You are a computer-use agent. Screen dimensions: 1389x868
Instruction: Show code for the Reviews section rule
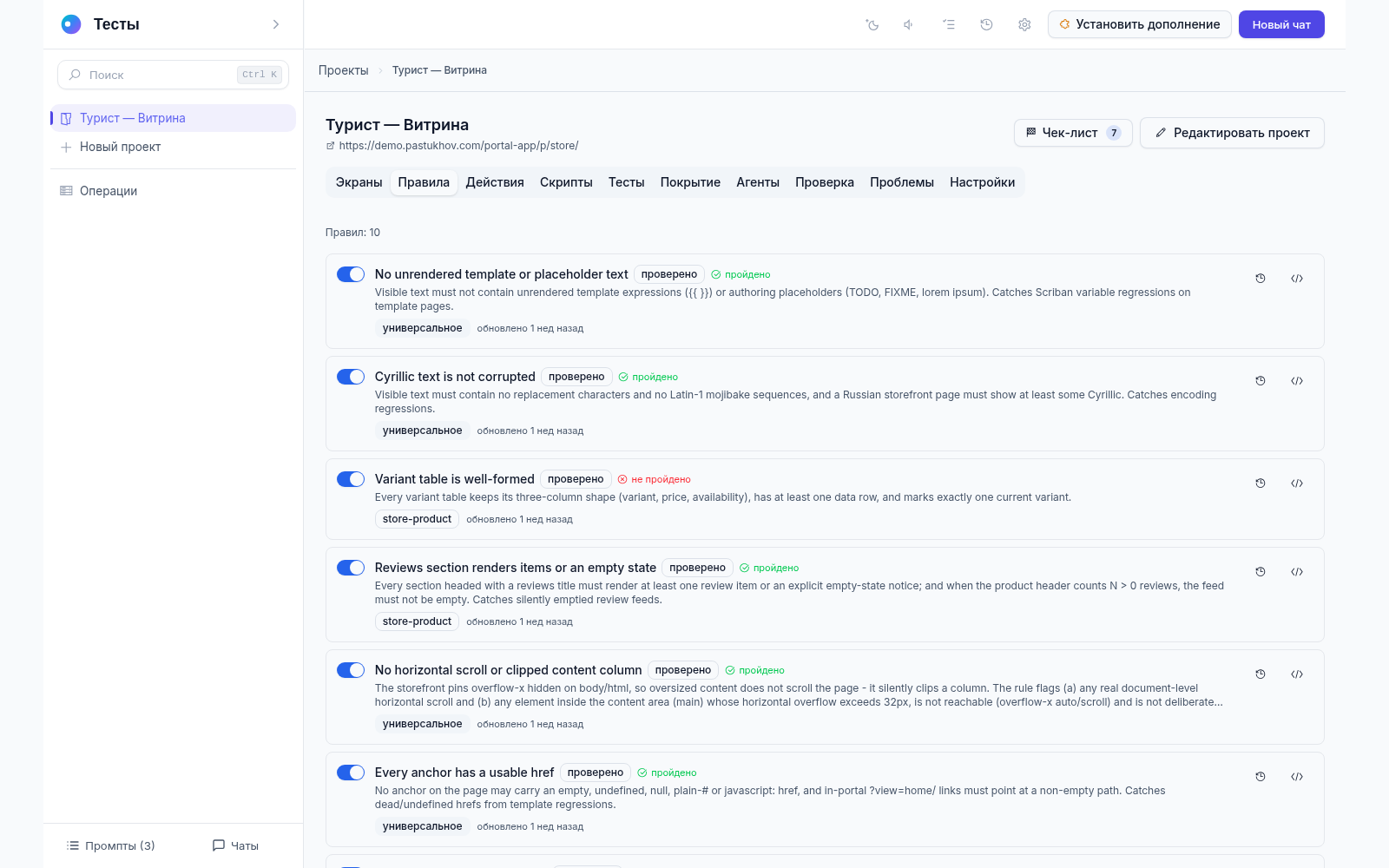[1297, 572]
